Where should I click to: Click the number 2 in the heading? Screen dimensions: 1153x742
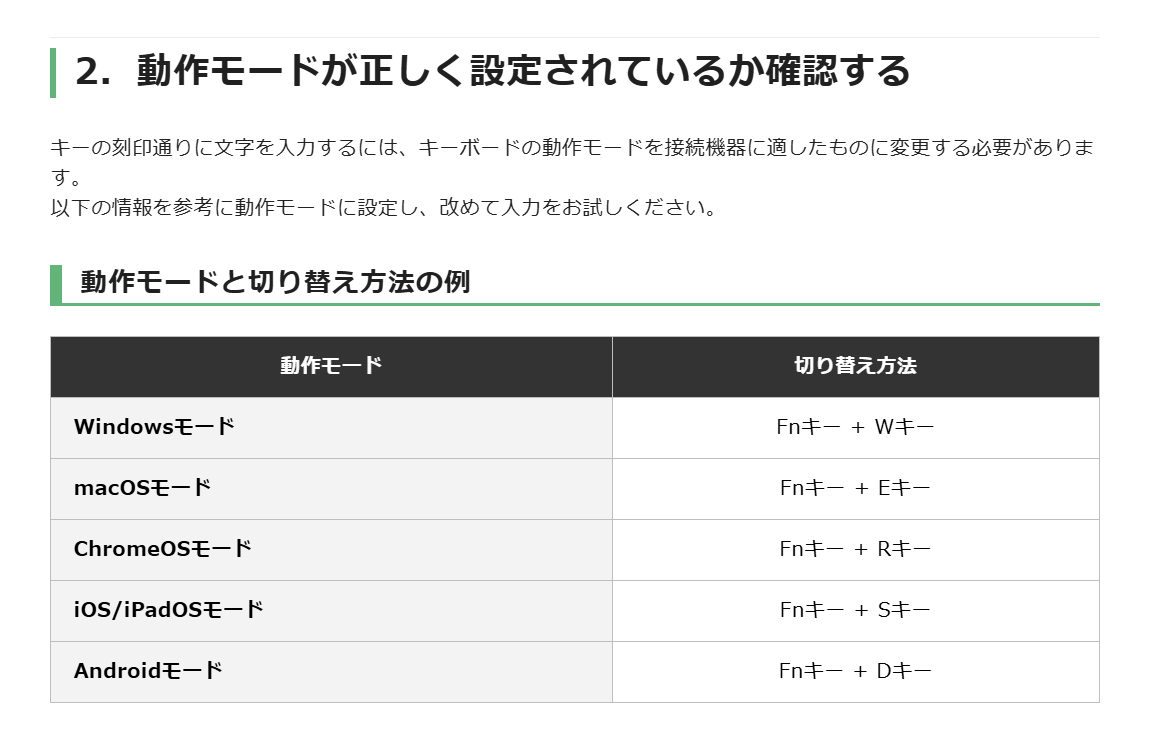pyautogui.click(x=88, y=72)
